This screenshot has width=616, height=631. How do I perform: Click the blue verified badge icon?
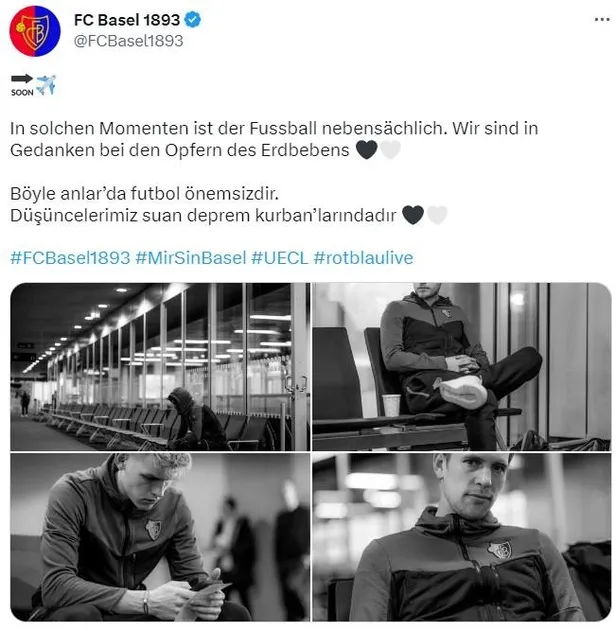click(193, 20)
